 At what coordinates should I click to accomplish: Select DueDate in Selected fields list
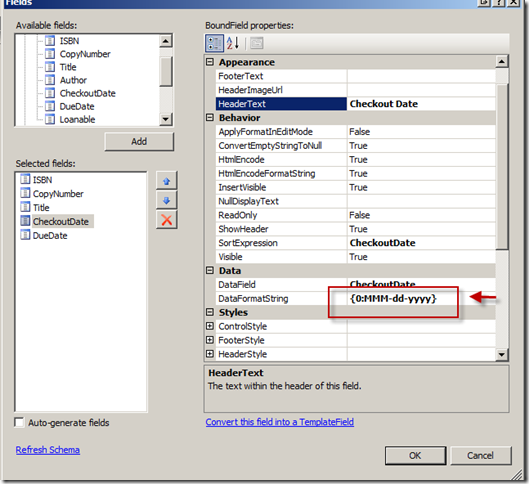(50, 235)
